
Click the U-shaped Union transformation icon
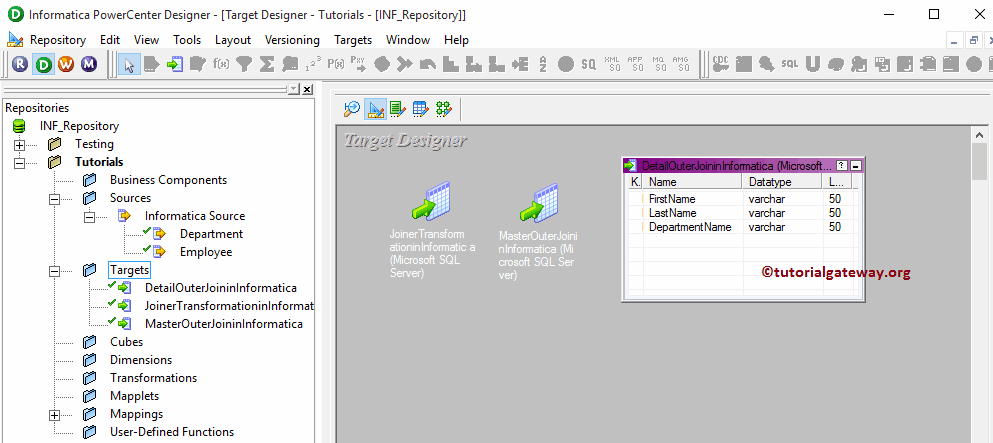tap(813, 64)
